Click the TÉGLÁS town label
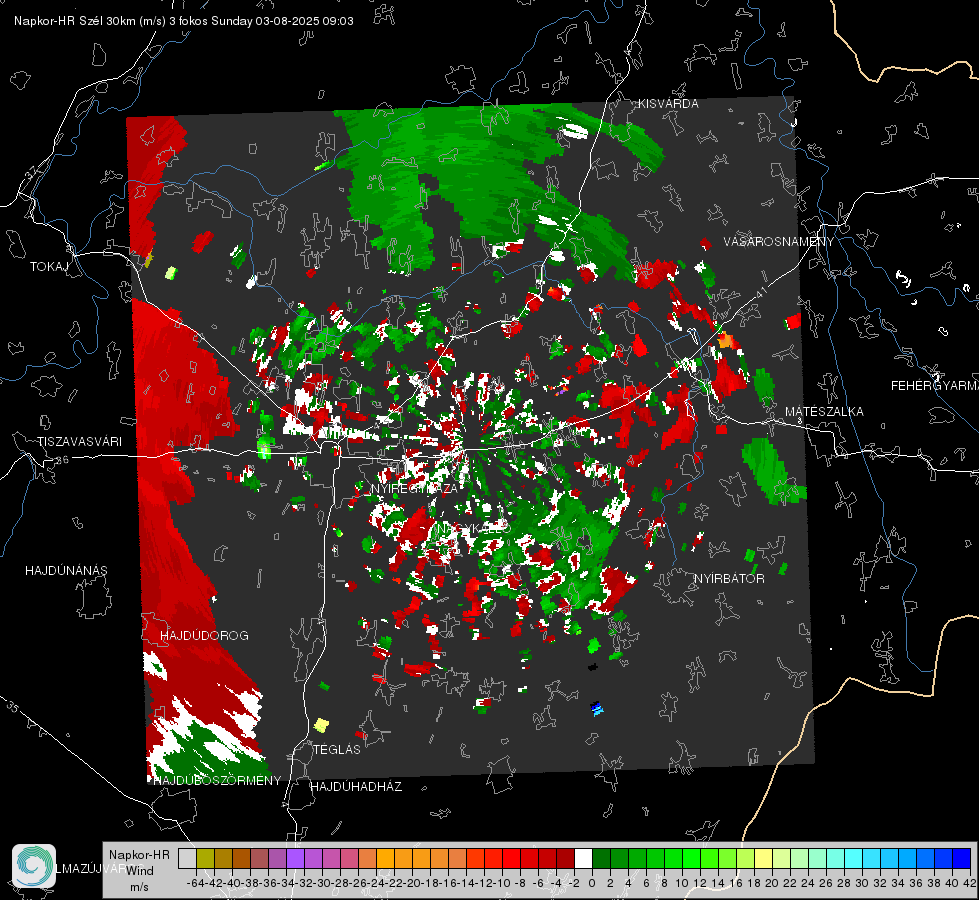This screenshot has width=979, height=900. tap(337, 749)
